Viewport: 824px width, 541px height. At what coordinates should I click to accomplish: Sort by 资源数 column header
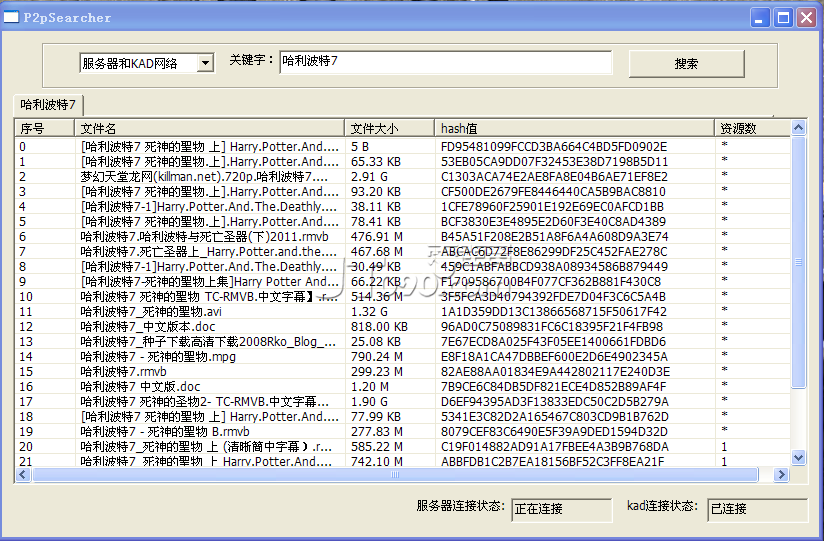click(752, 128)
